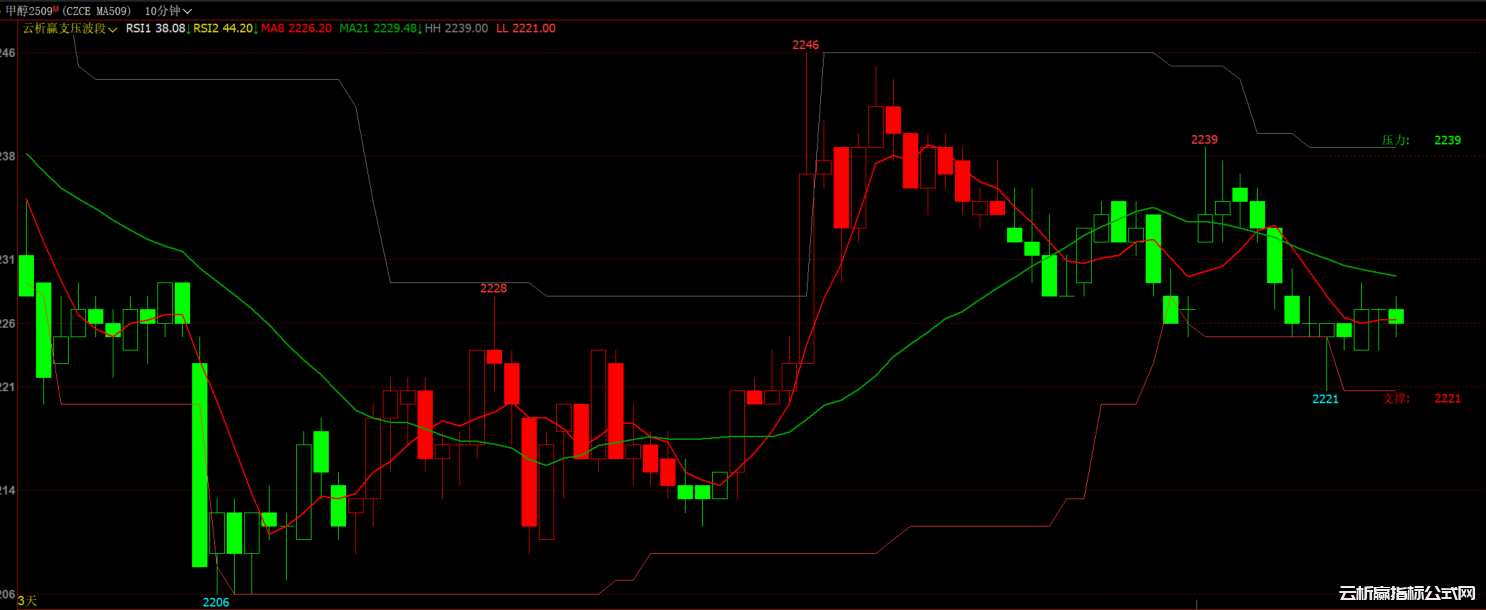
Task: Click the 3天 period label
Action: click(x=27, y=600)
